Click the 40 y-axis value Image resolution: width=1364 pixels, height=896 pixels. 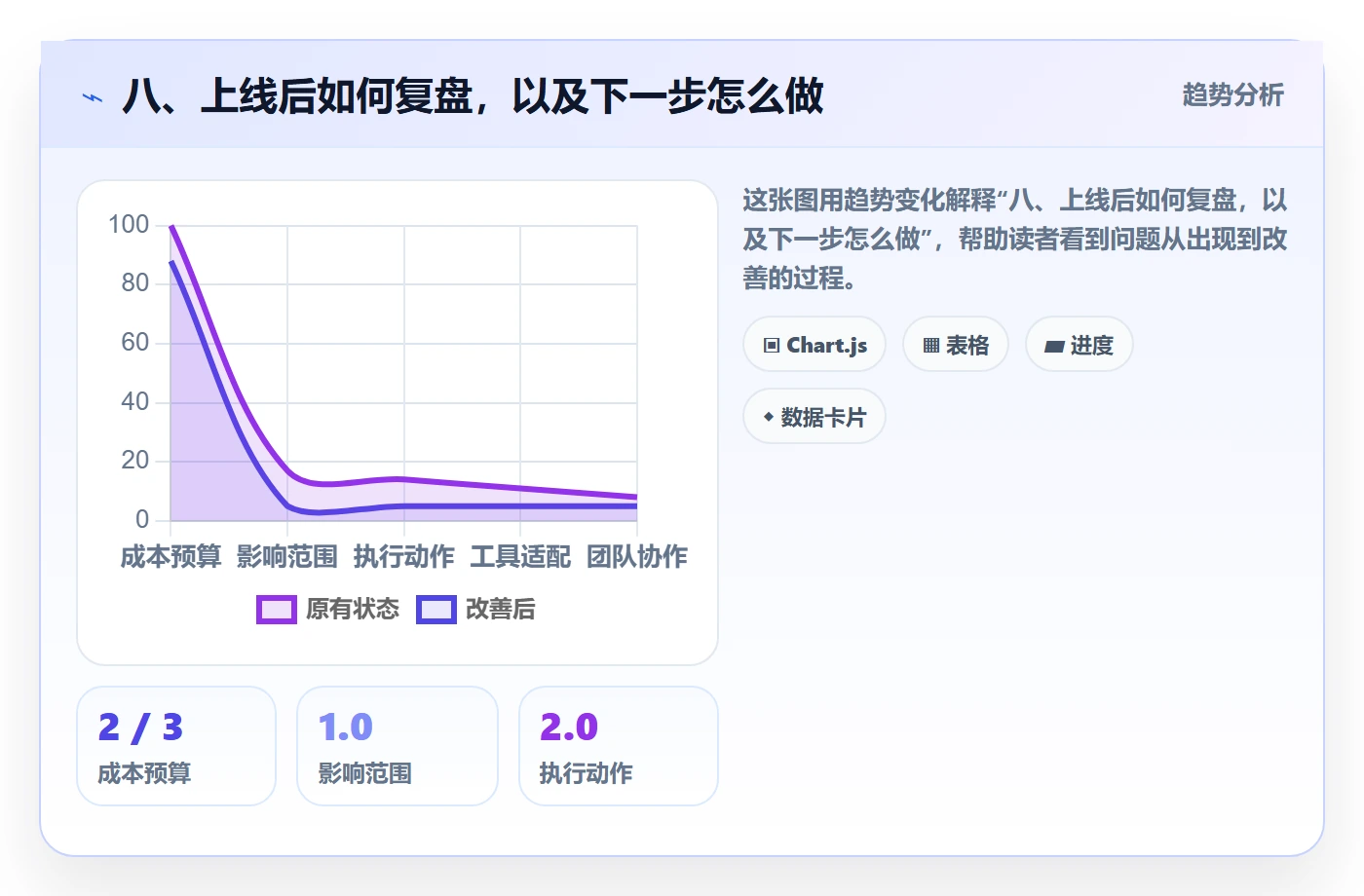tap(135, 402)
